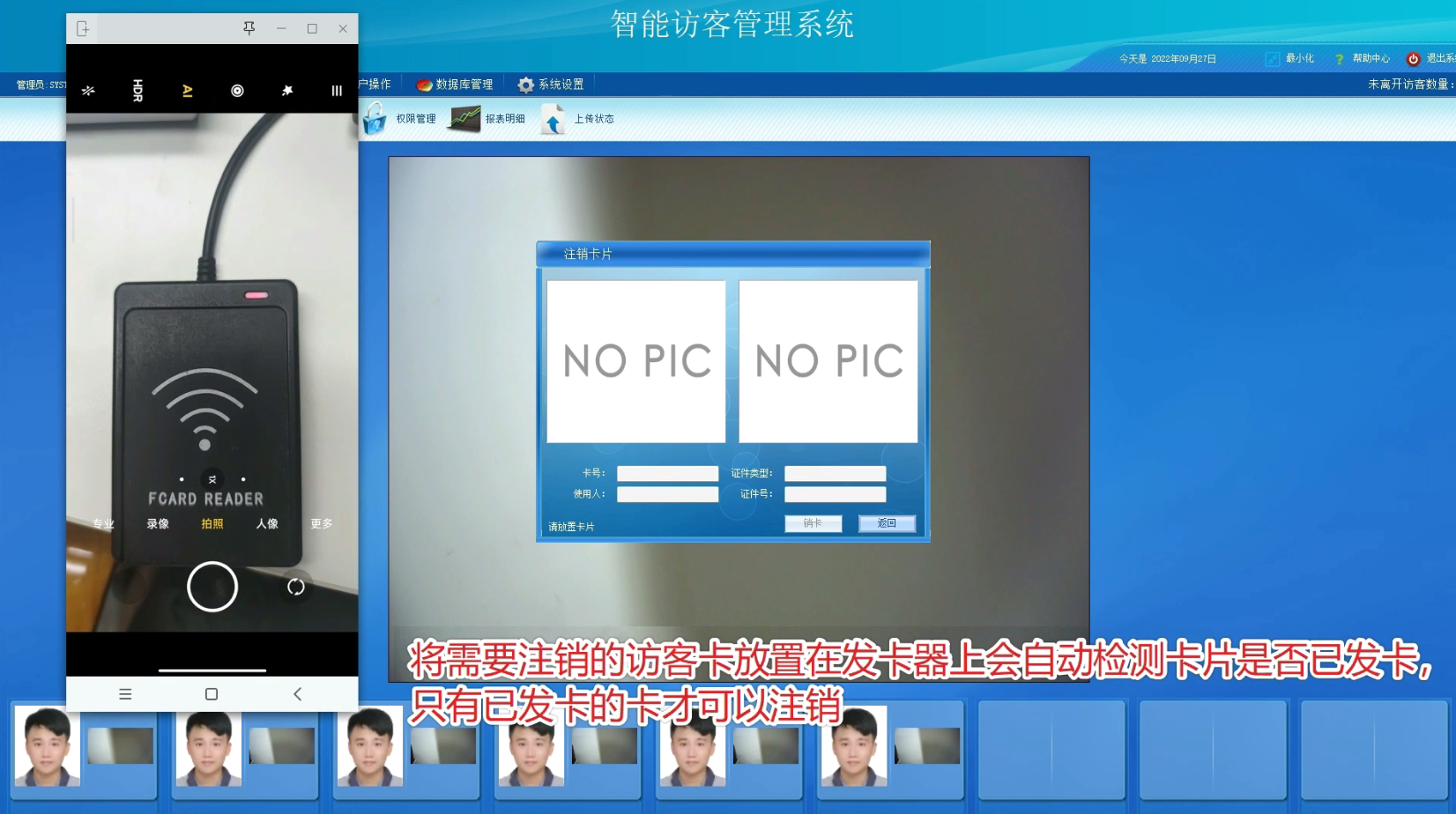Disable the AI camera mode
The height and width of the screenshot is (814, 1456).
(x=188, y=91)
